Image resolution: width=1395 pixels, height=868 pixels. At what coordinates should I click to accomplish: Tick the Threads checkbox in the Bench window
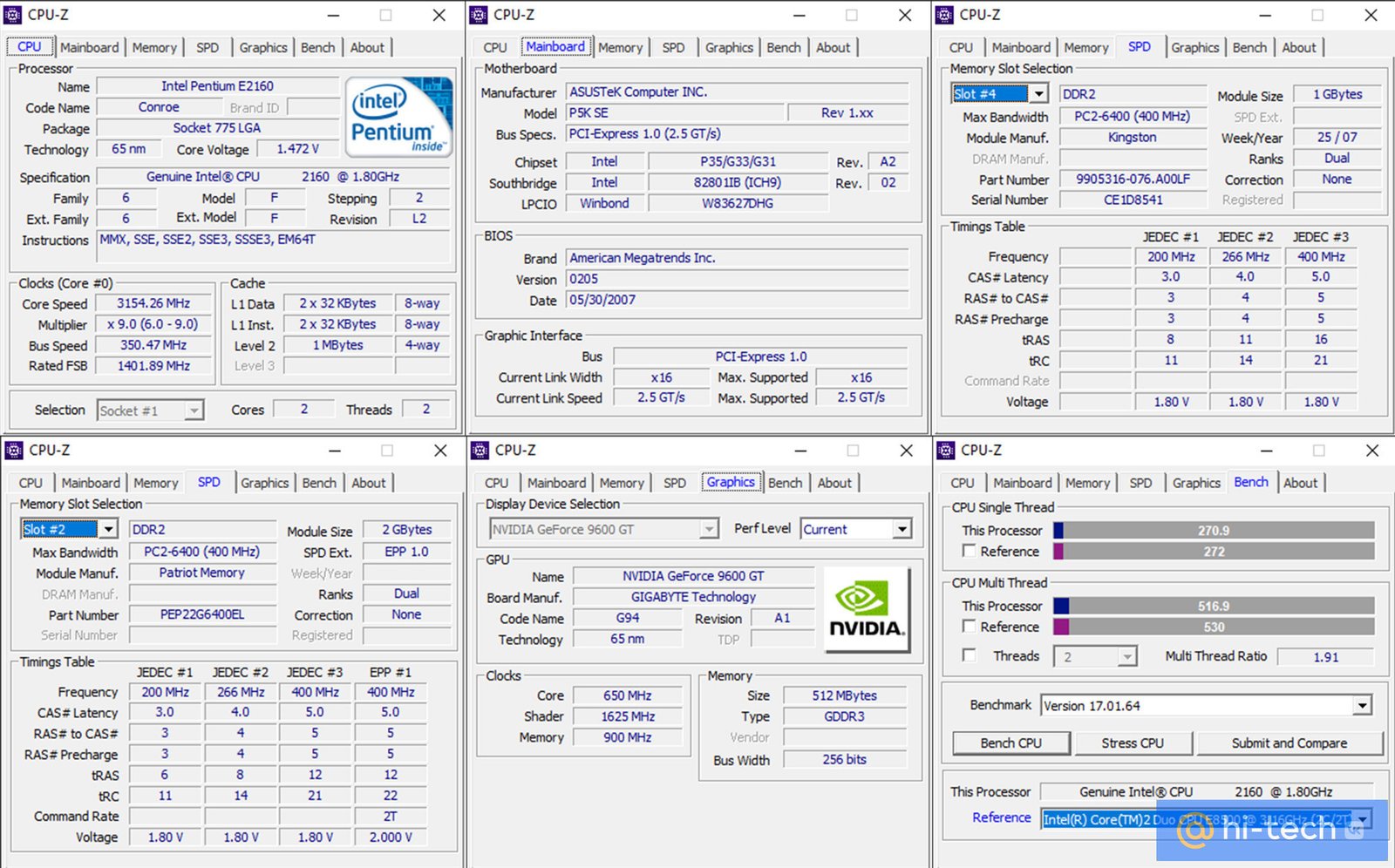point(969,654)
